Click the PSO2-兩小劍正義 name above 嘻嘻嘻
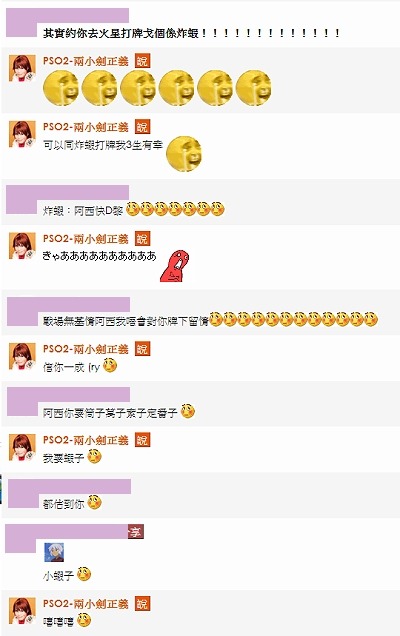Viewport: 400px width, 636px height. (86, 604)
